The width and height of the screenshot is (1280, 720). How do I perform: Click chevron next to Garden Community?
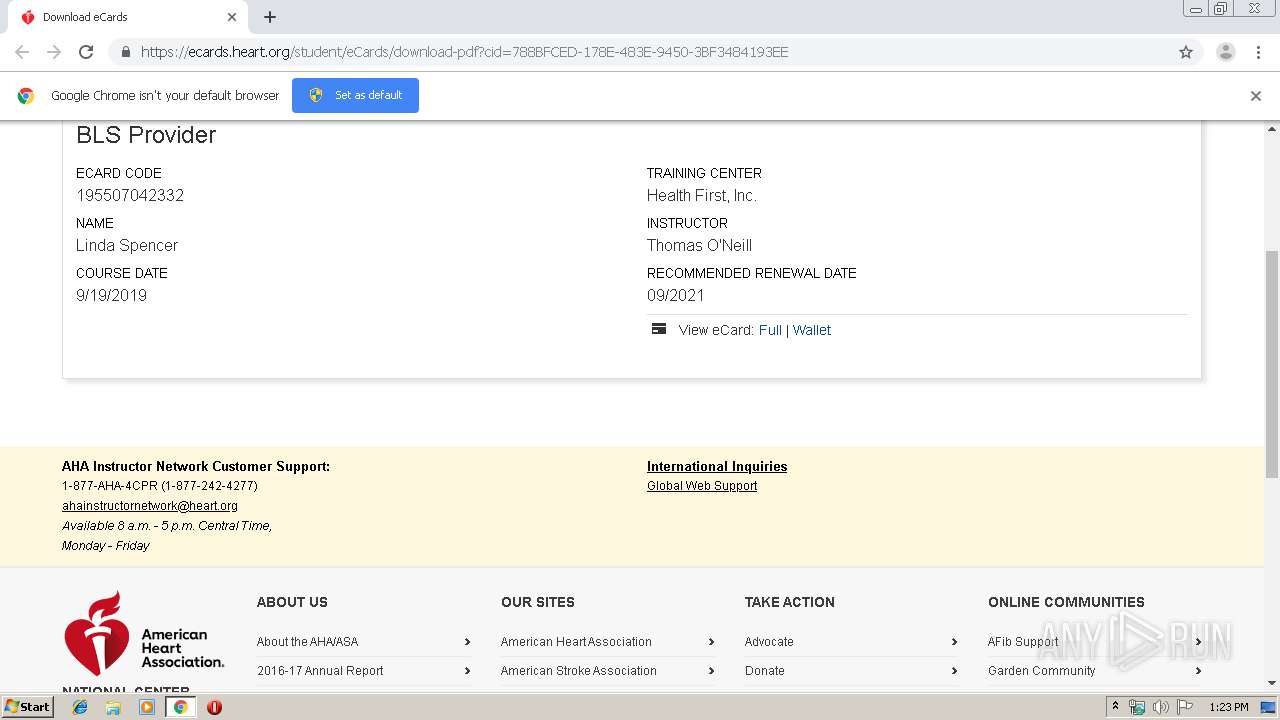pos(1198,671)
